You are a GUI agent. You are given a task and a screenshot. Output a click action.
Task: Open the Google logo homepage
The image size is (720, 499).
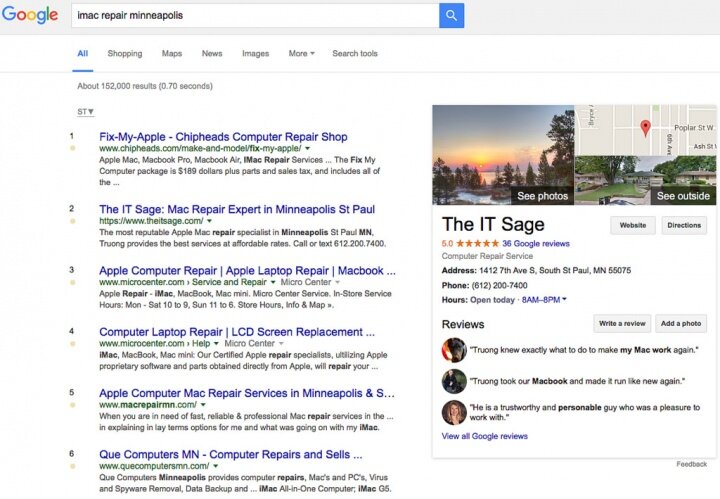[30, 15]
